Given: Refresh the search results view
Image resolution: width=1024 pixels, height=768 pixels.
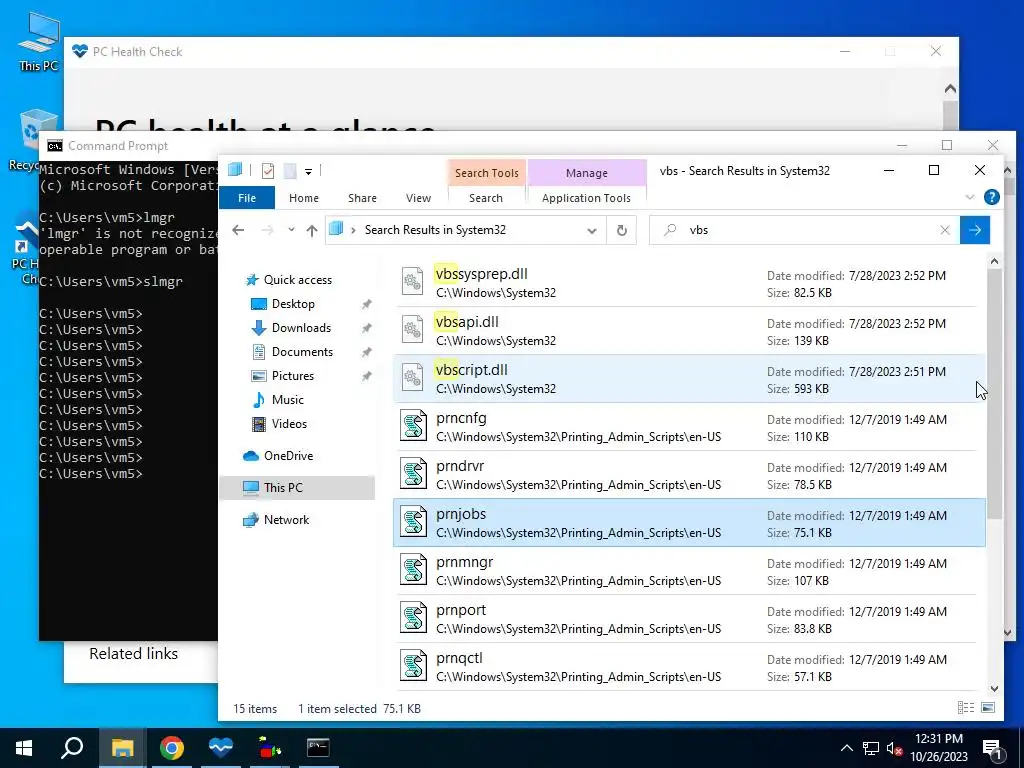Looking at the screenshot, I should (622, 230).
